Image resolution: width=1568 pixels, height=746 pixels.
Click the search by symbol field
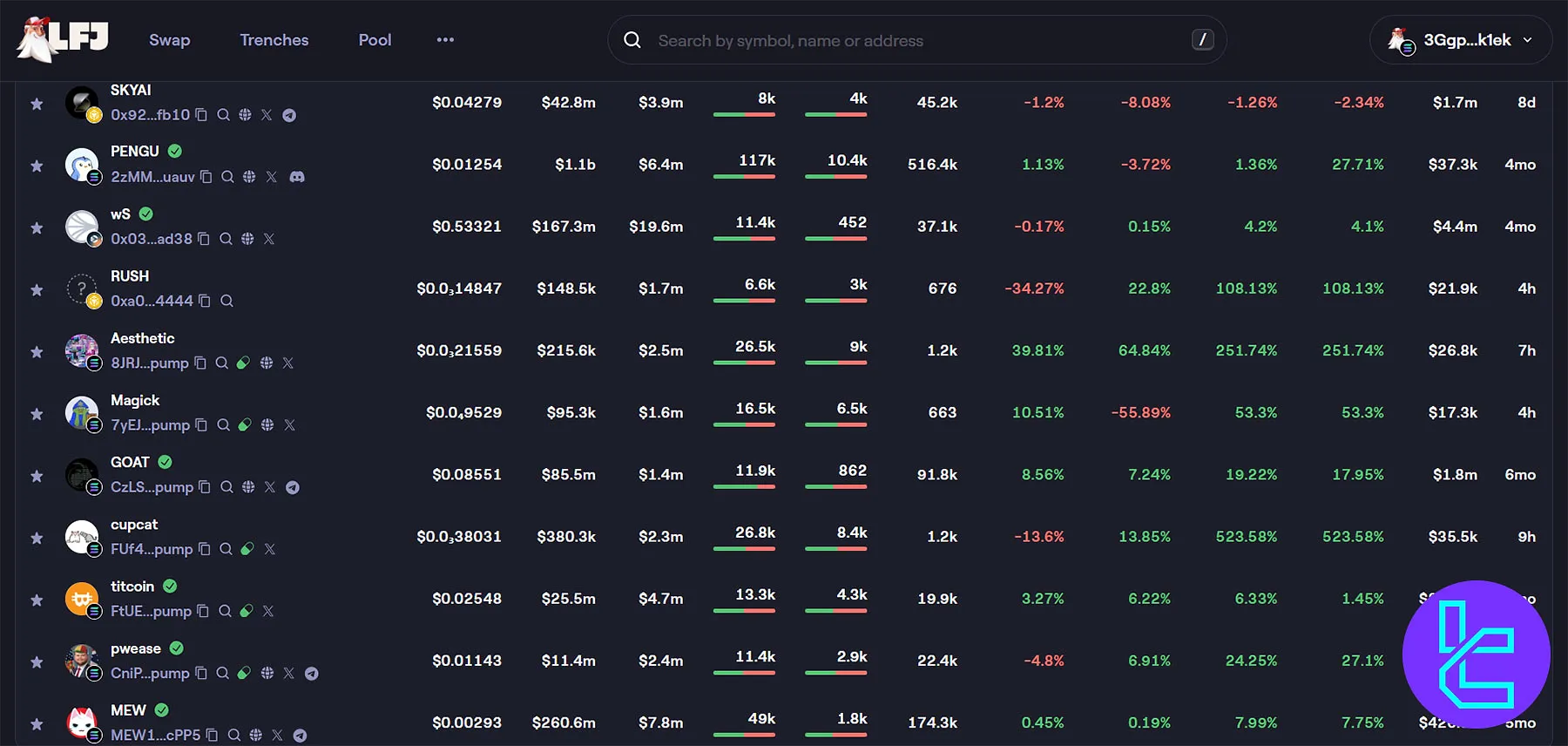pyautogui.click(x=916, y=40)
